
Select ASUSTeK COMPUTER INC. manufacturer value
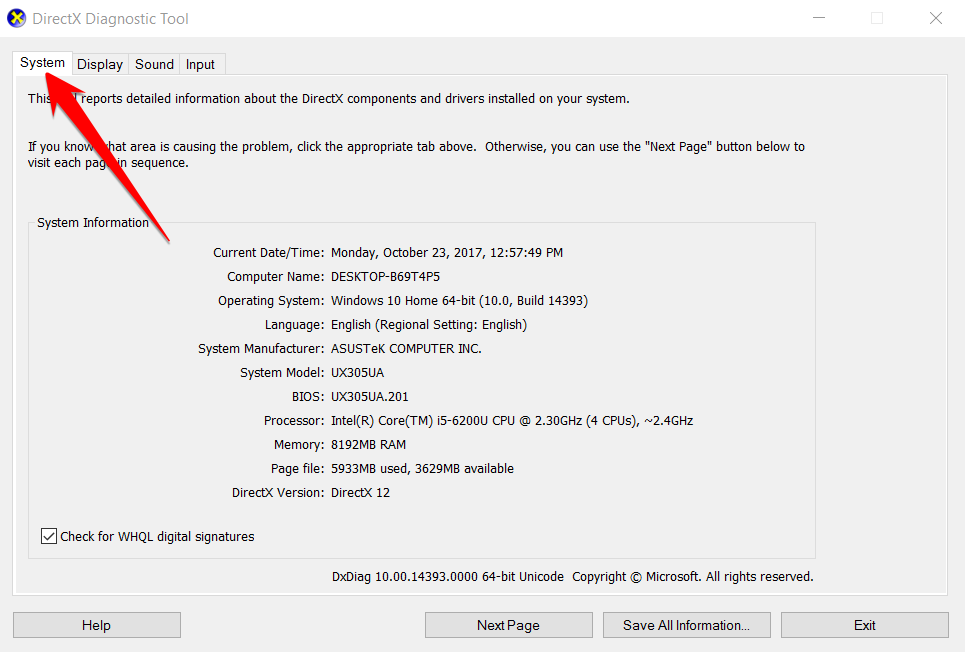click(406, 348)
